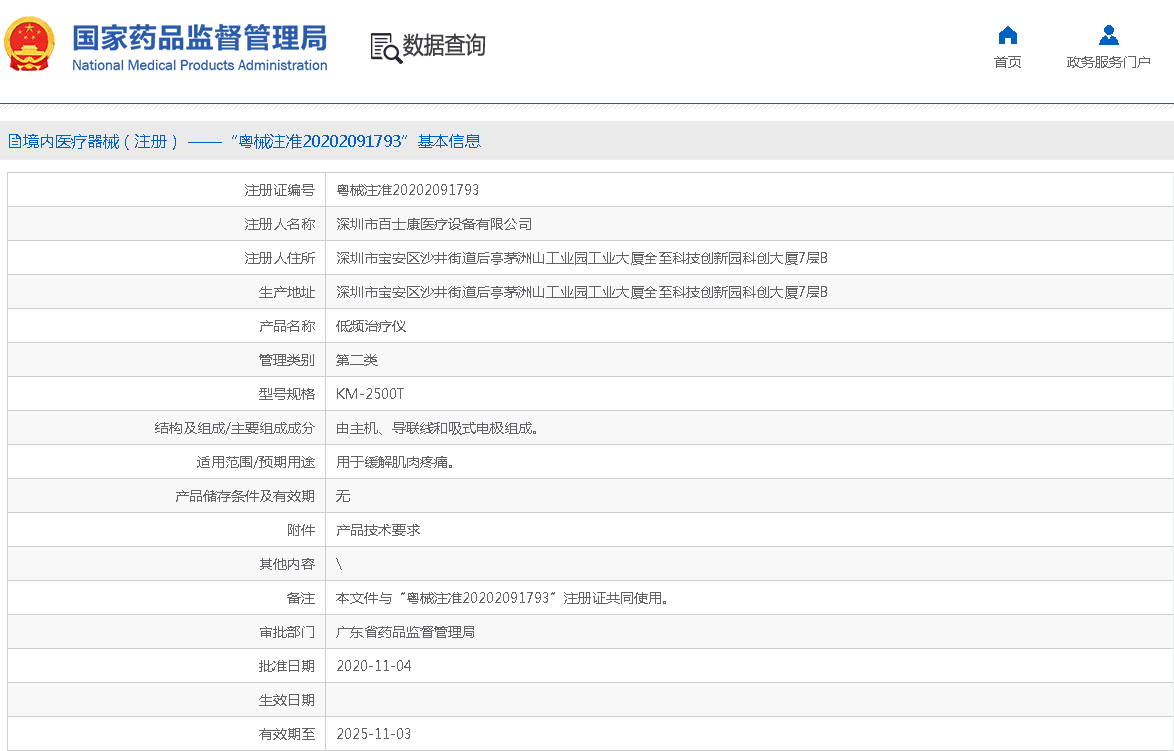Click registrant name 深圳市百士康医疗设备有限公司
Screen dimensions: 1174x751
click(434, 224)
